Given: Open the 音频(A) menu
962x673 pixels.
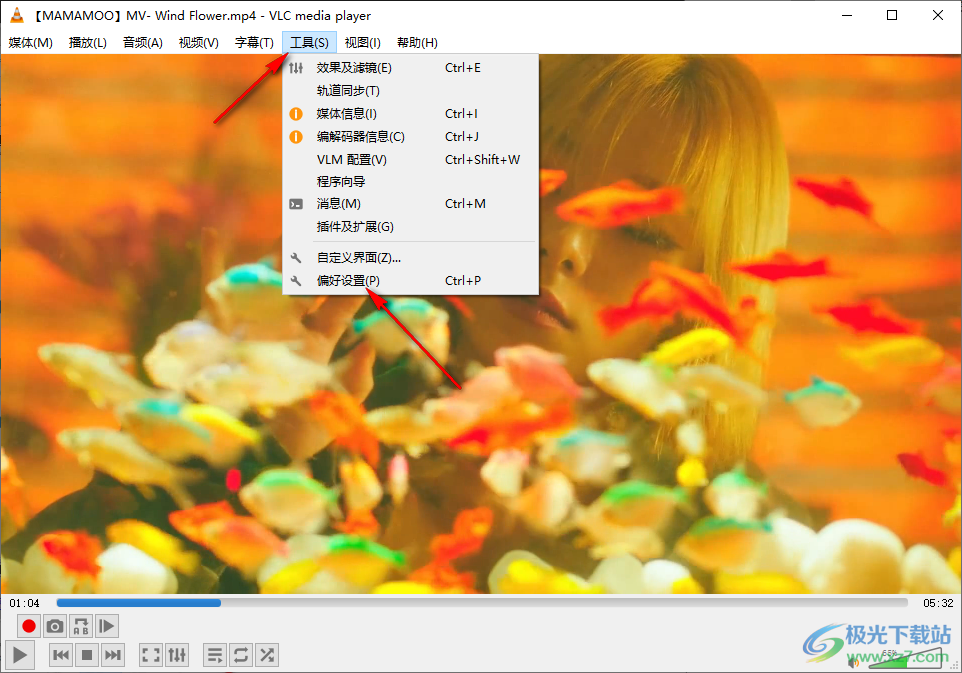Looking at the screenshot, I should 143,42.
